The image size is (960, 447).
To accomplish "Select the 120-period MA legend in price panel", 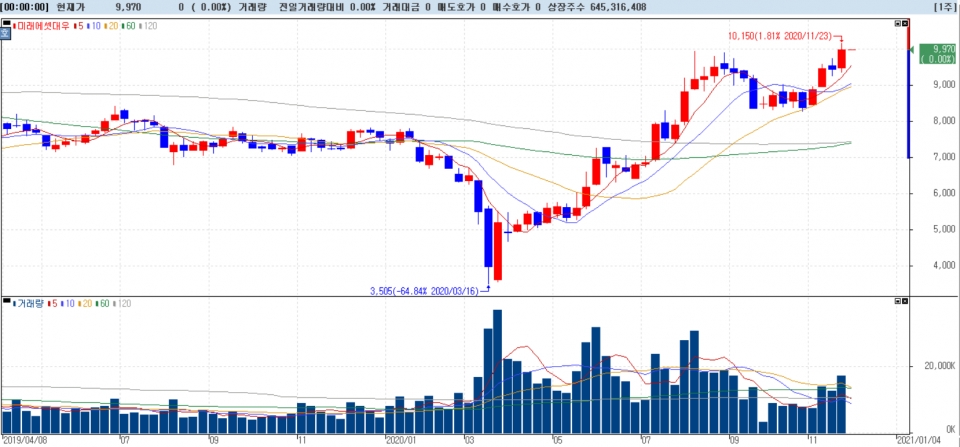I will [148, 25].
